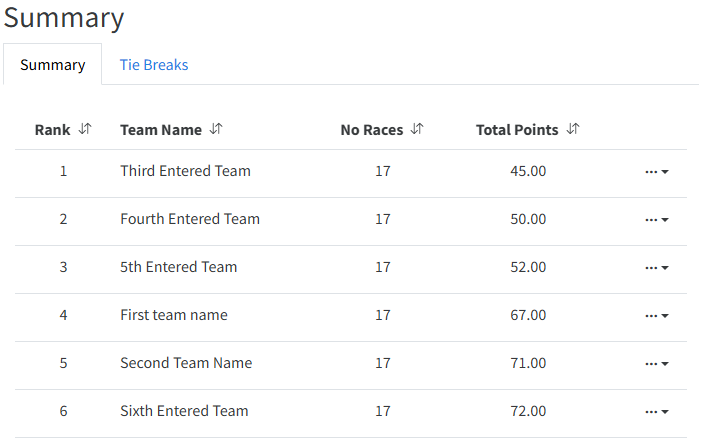The width and height of the screenshot is (711, 446).
Task: Click the Total Points column header label
Action: coord(517,130)
